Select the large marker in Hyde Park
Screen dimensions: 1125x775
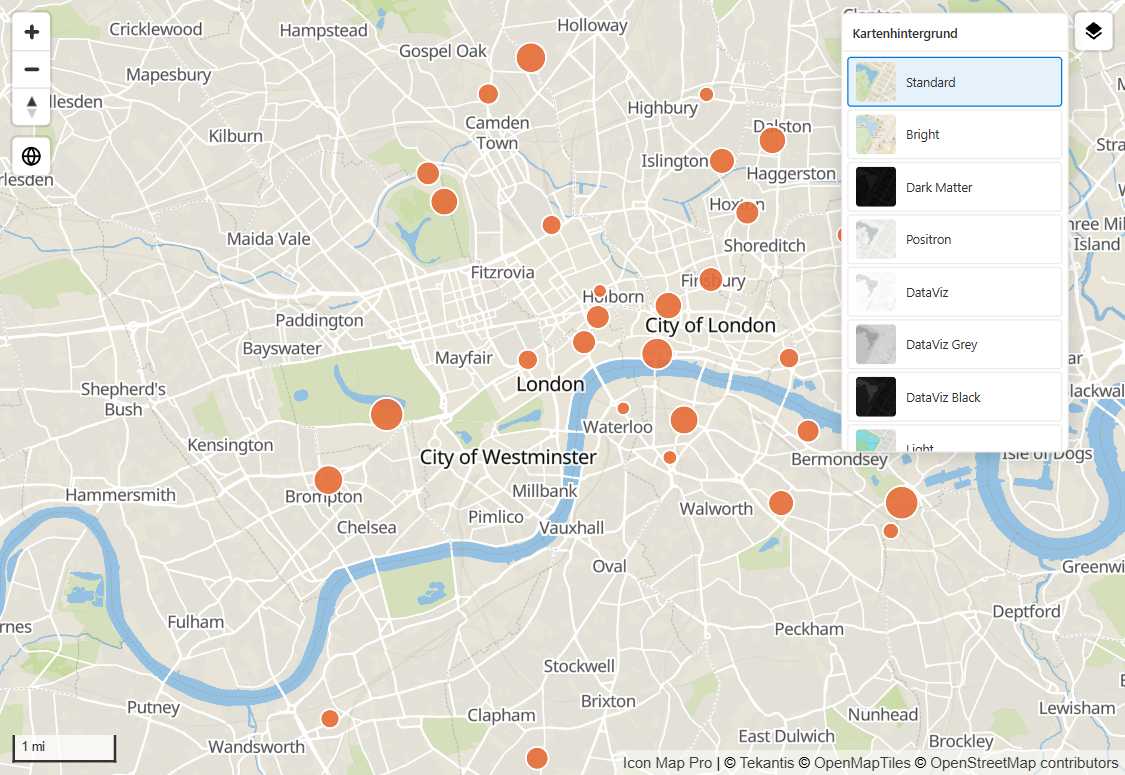(387, 414)
